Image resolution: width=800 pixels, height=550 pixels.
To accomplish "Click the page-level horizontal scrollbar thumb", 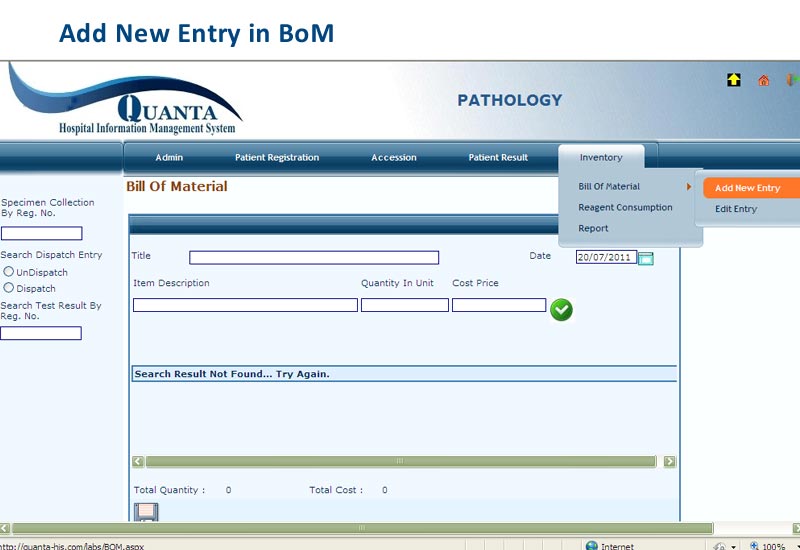I will (x=362, y=528).
